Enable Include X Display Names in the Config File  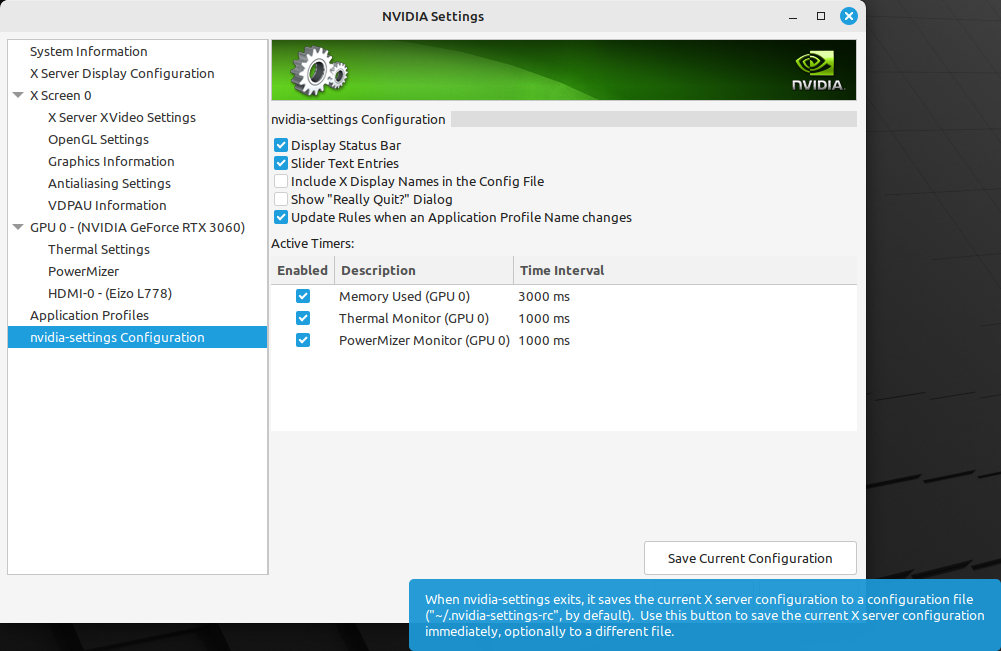(x=280, y=181)
